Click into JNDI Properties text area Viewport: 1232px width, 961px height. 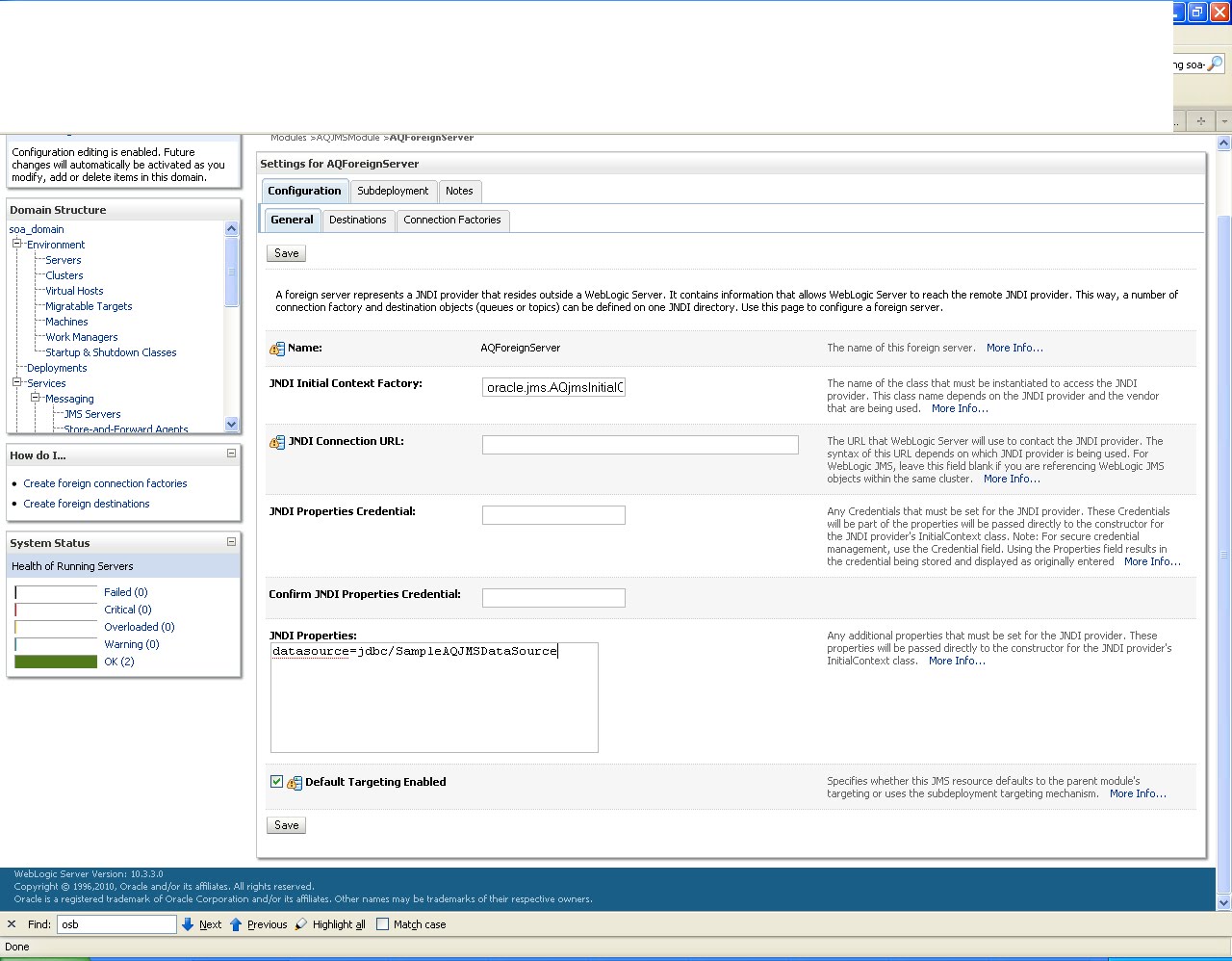point(434,697)
